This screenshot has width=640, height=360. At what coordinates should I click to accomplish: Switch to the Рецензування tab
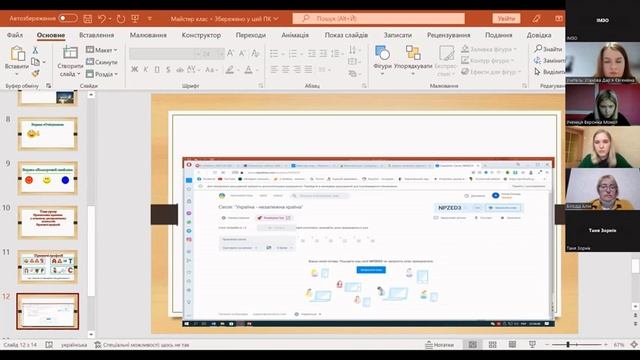(x=449, y=35)
